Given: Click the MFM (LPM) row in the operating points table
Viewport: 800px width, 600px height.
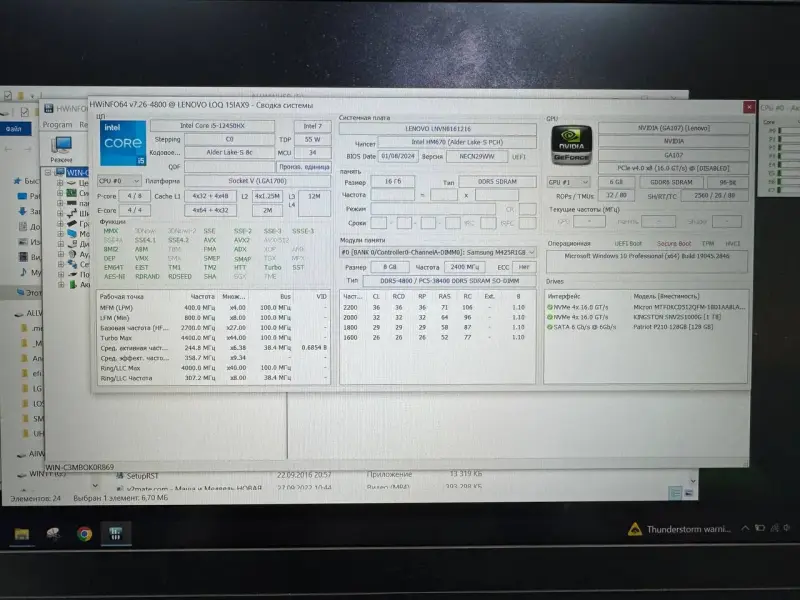Looking at the screenshot, I should tap(213, 308).
